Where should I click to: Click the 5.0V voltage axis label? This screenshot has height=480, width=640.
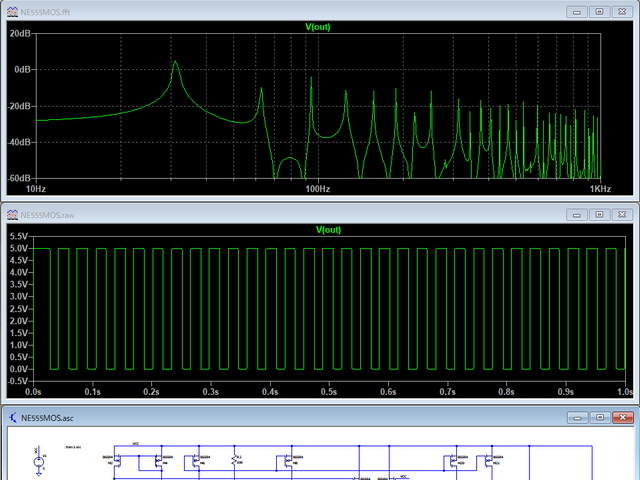click(19, 248)
